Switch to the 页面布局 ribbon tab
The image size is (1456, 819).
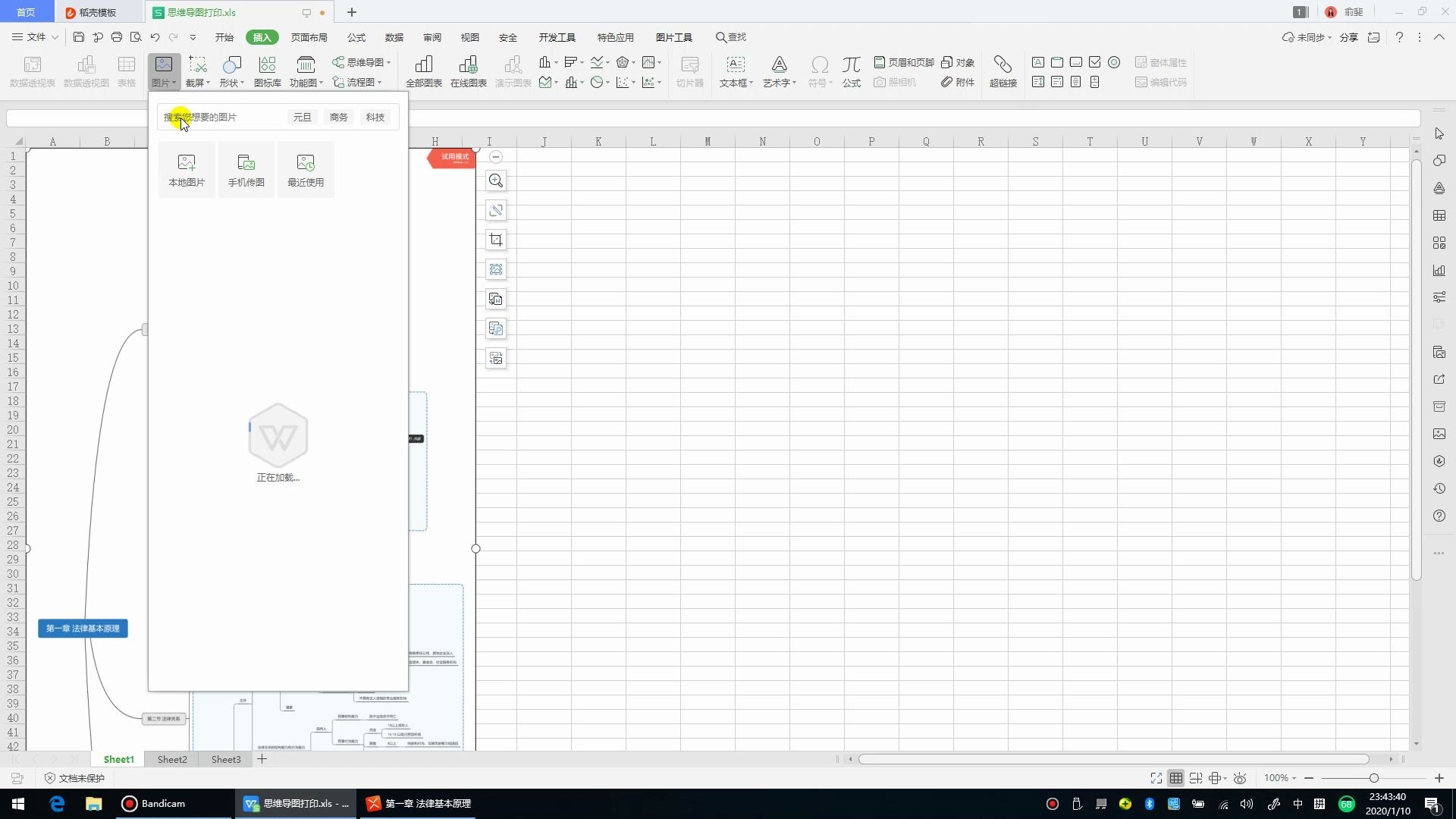point(309,37)
